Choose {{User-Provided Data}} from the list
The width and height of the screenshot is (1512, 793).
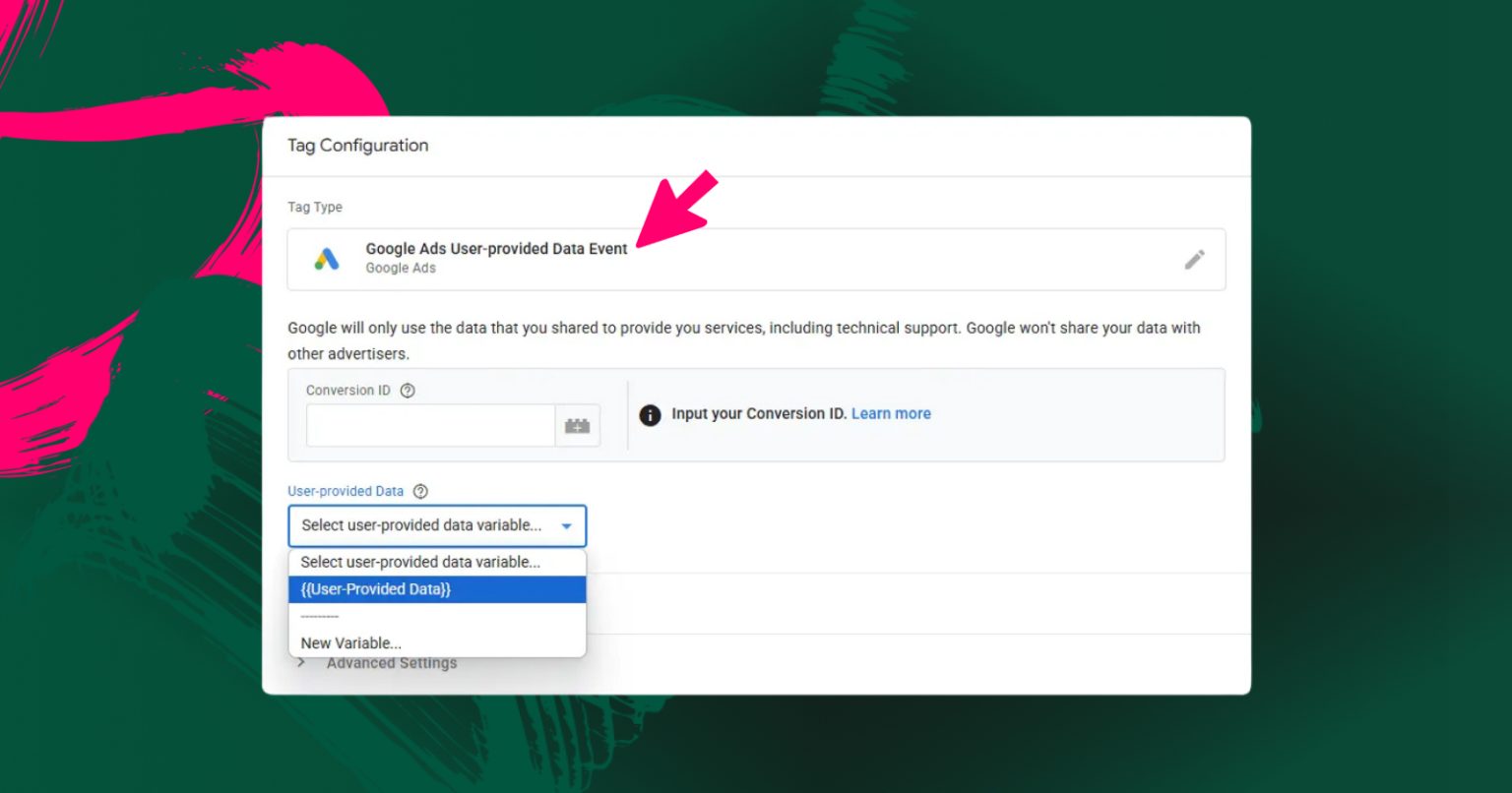point(437,589)
